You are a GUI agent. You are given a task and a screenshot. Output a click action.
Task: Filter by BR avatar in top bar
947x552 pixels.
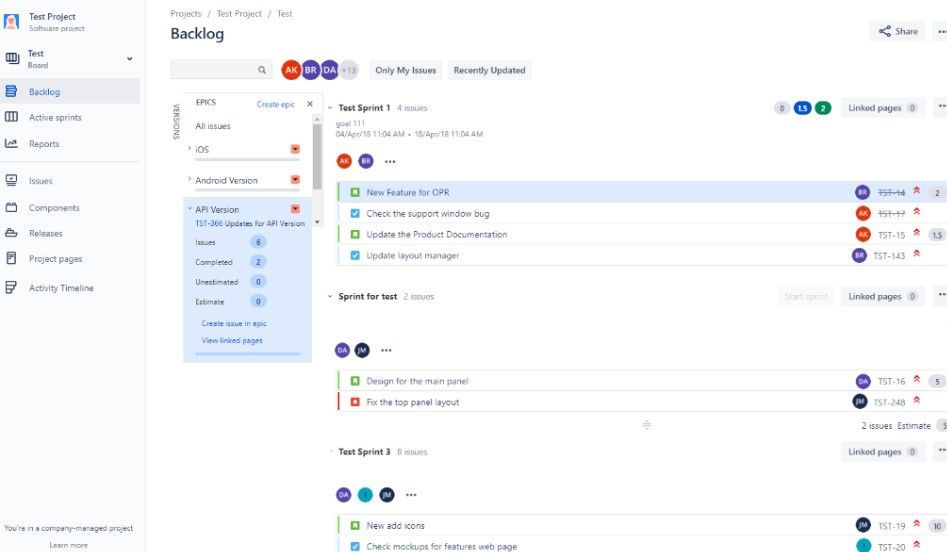click(x=310, y=70)
